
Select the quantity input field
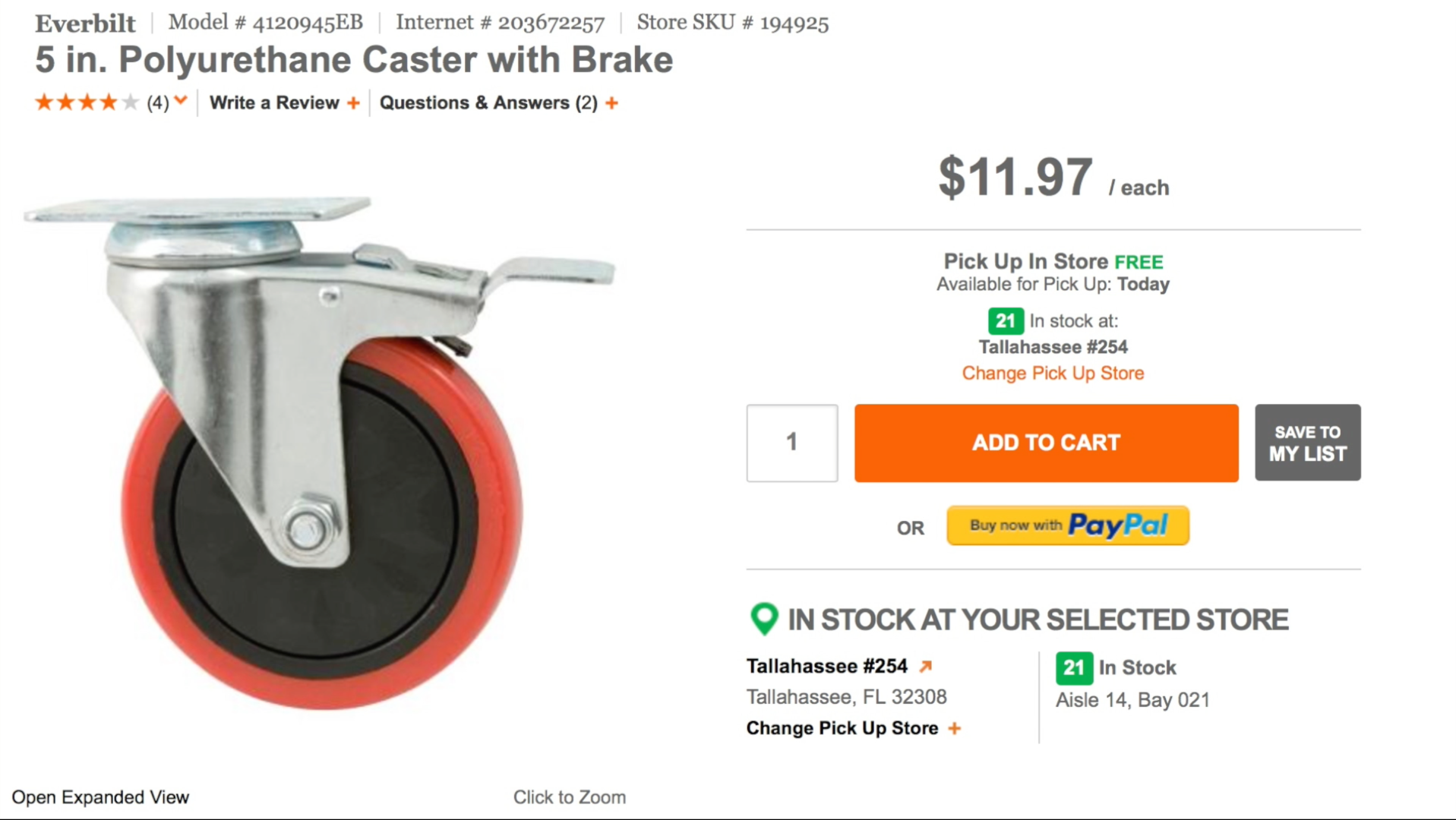[x=792, y=443]
